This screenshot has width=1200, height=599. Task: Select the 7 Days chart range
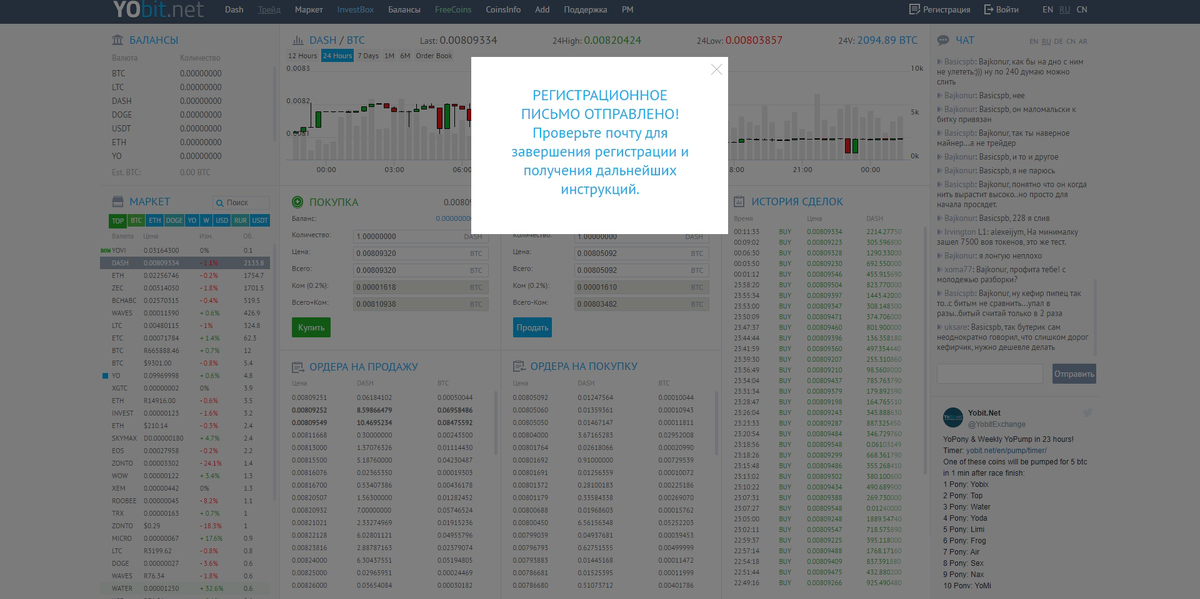[x=368, y=56]
